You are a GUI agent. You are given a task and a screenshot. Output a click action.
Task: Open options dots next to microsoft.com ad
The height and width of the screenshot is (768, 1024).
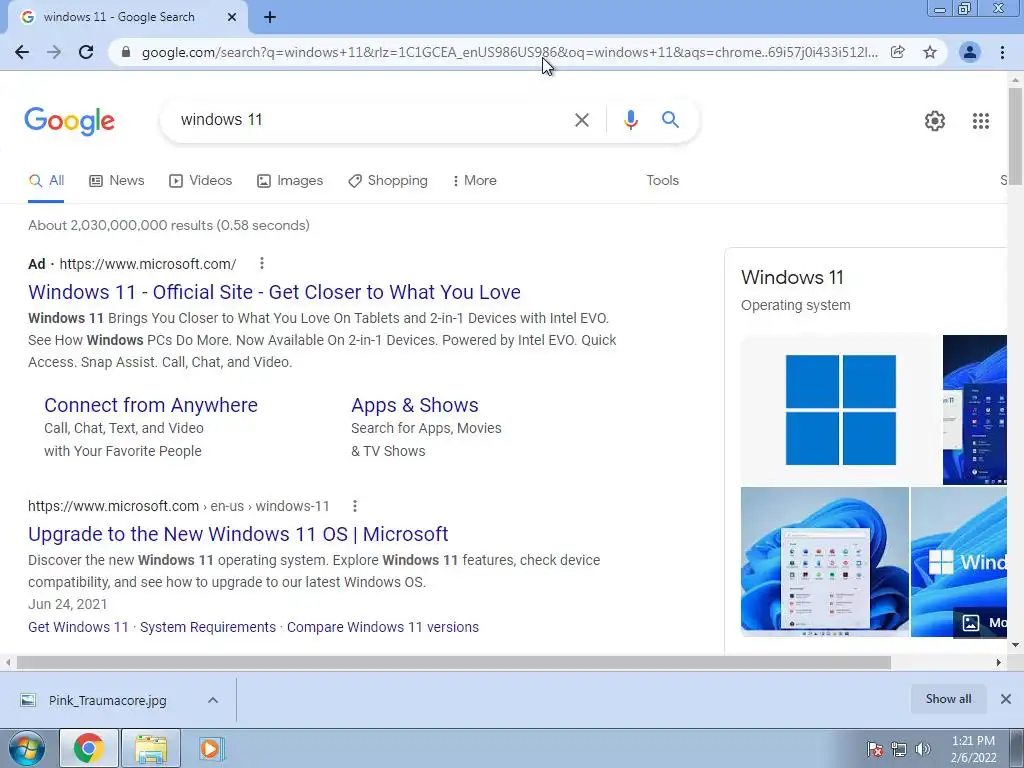pos(262,263)
